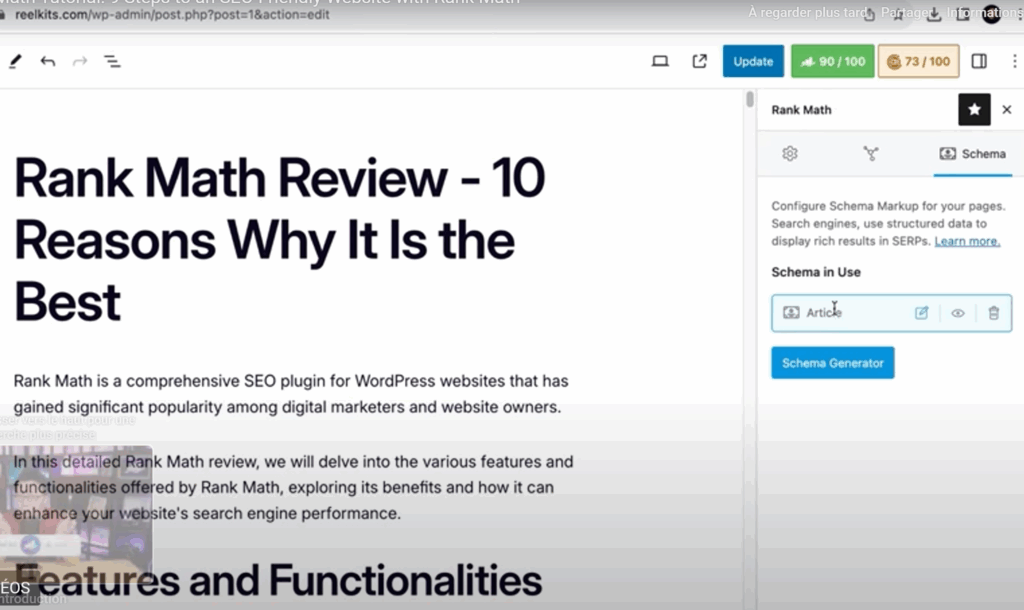Click the blue Update button
The image size is (1024, 610).
tap(753, 61)
